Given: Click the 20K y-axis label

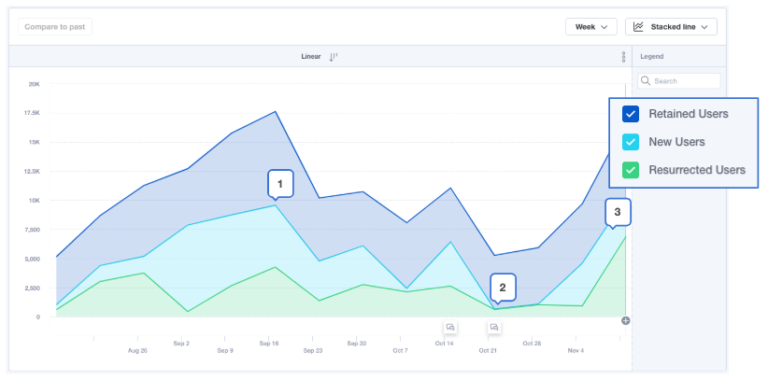Looking at the screenshot, I should (x=34, y=84).
